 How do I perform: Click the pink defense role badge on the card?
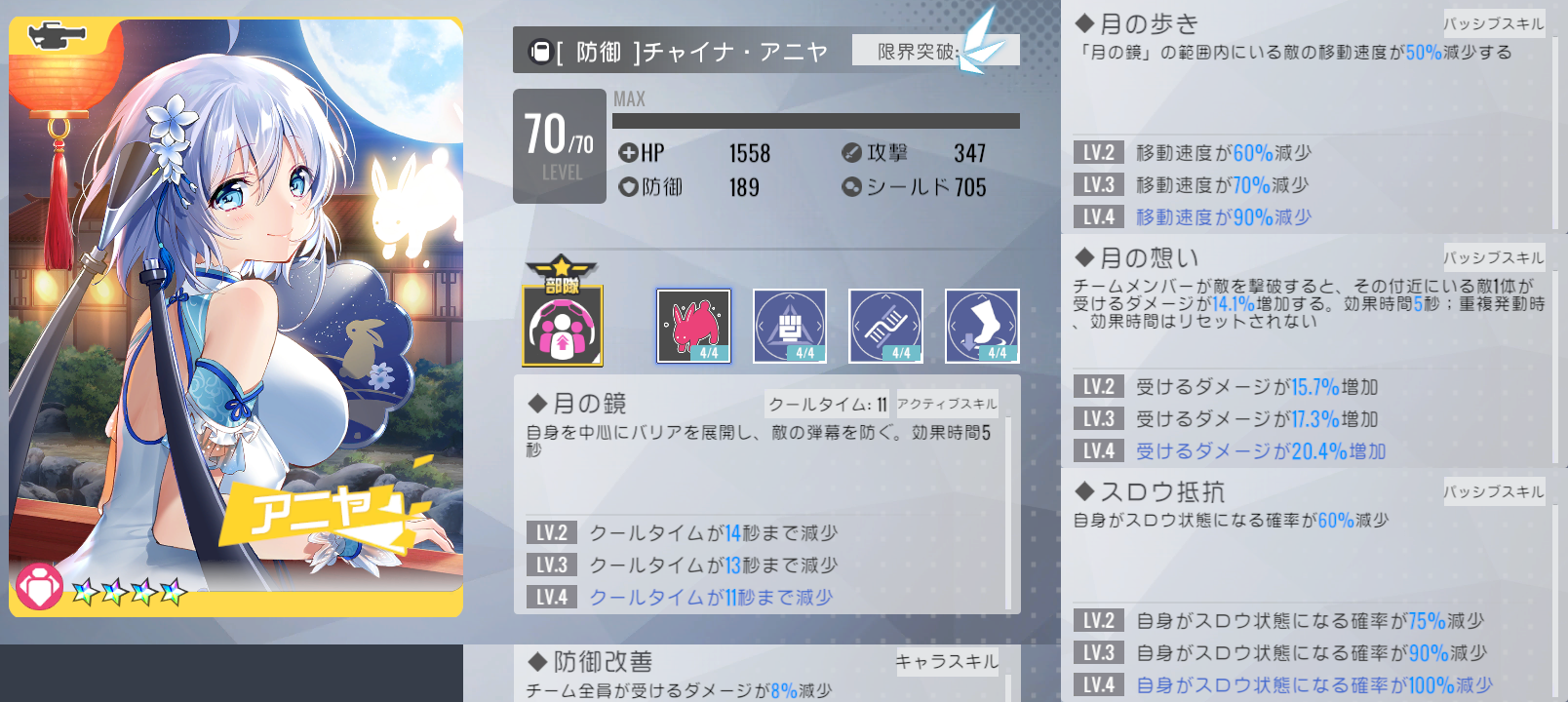click(40, 588)
